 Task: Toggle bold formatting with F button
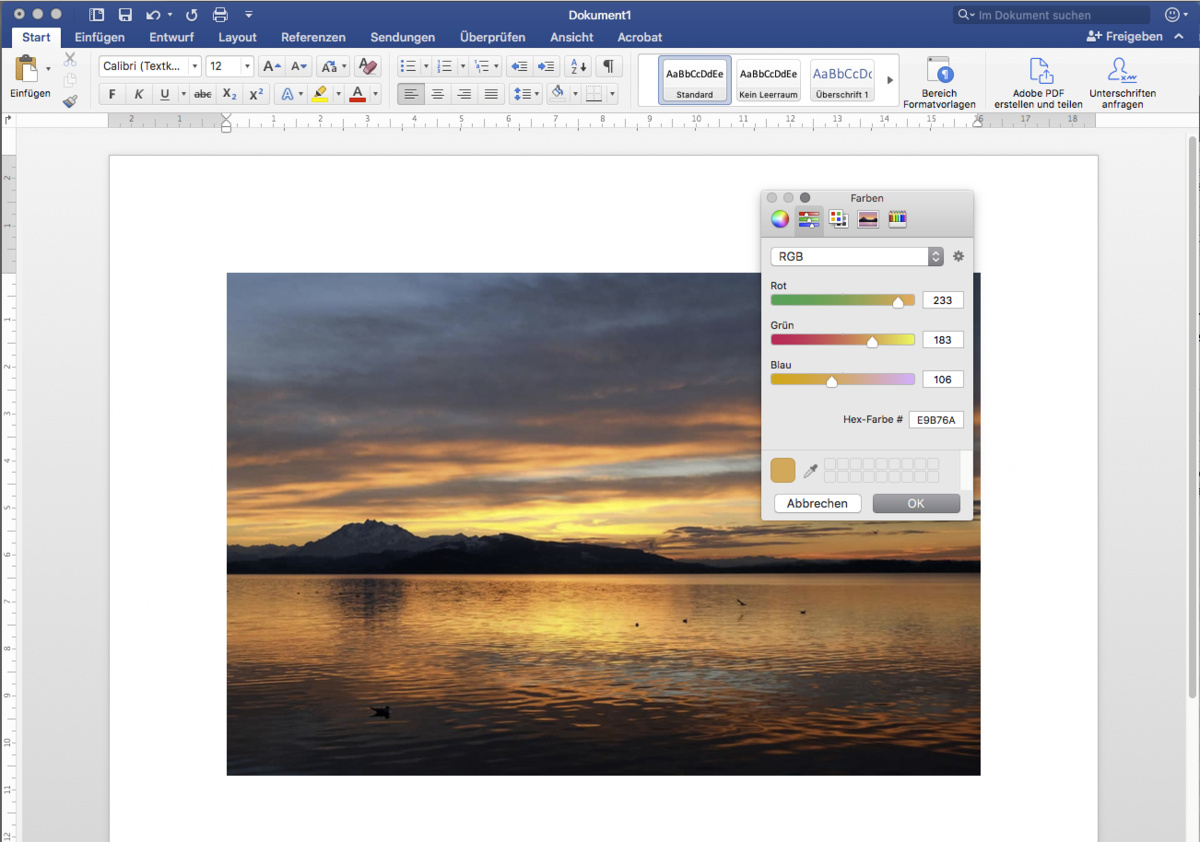coord(112,94)
